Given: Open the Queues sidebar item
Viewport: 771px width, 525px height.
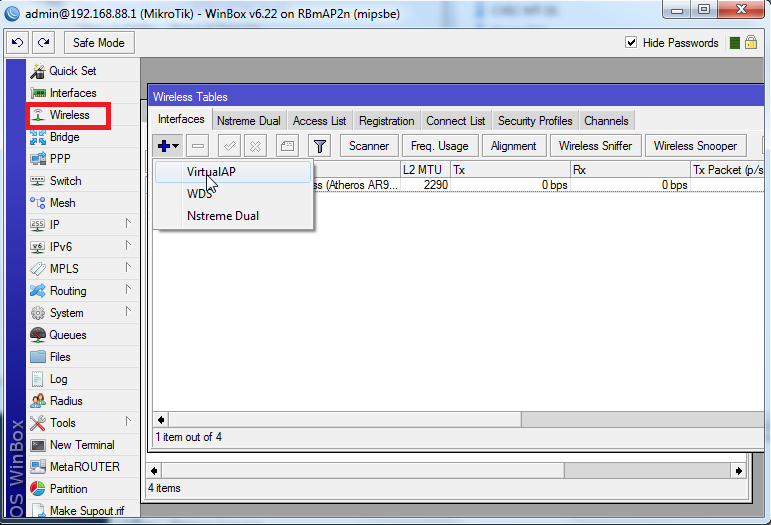Looking at the screenshot, I should (x=67, y=335).
